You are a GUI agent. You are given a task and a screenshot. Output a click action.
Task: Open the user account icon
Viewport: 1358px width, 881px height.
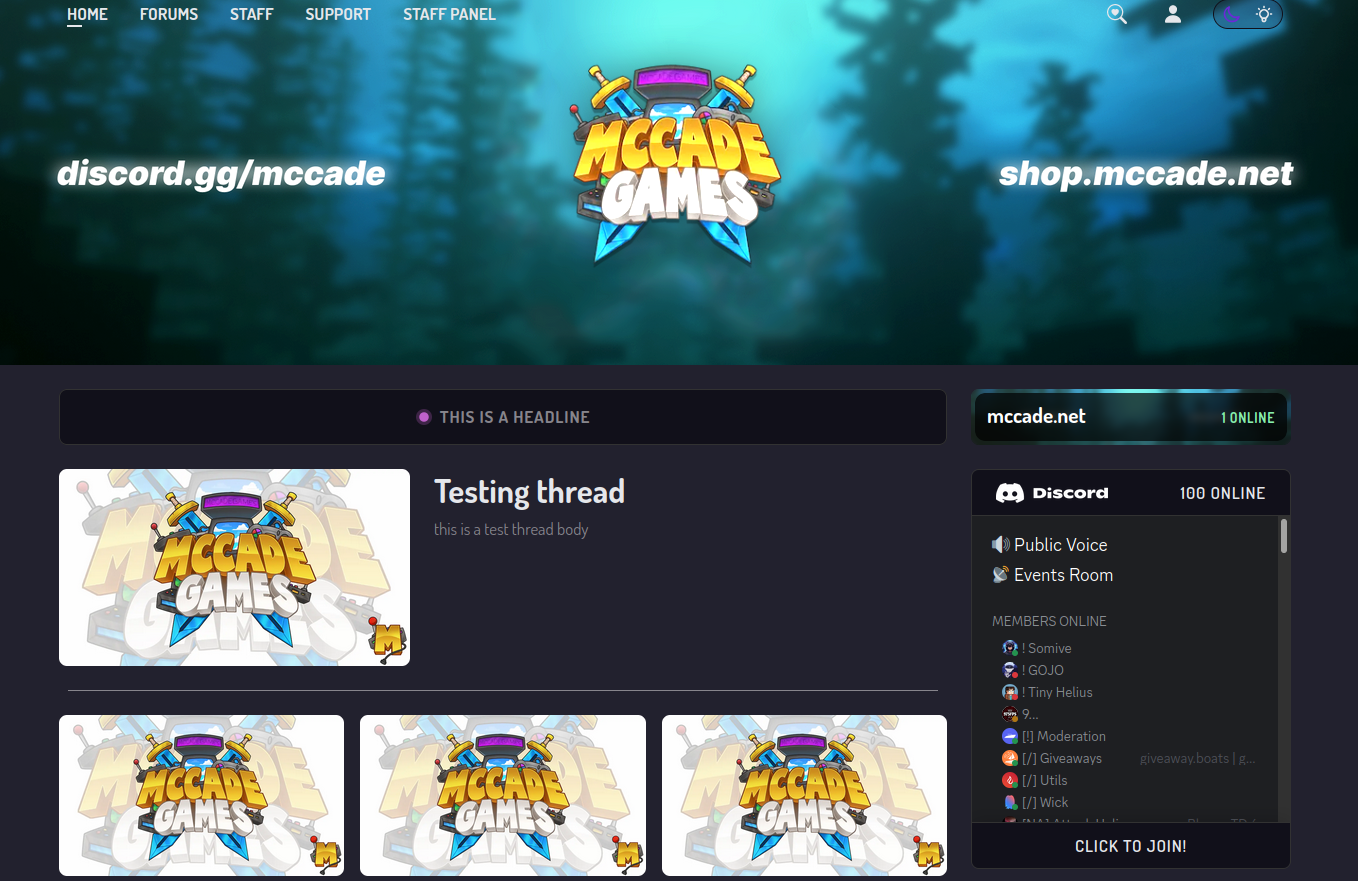click(x=1173, y=14)
